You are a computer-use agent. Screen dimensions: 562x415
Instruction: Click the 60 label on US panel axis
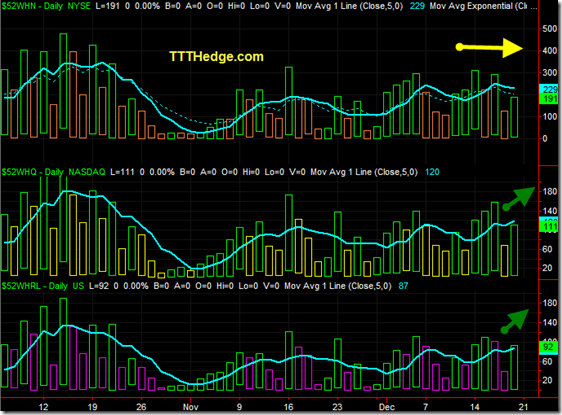(x=547, y=361)
